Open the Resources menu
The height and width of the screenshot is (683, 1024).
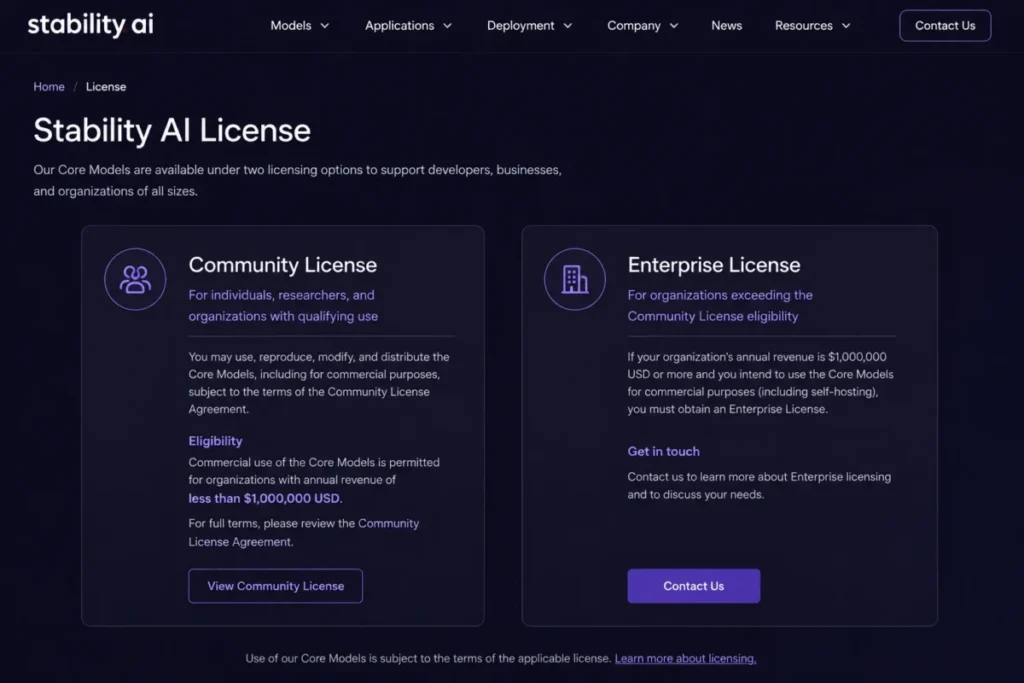(x=812, y=25)
